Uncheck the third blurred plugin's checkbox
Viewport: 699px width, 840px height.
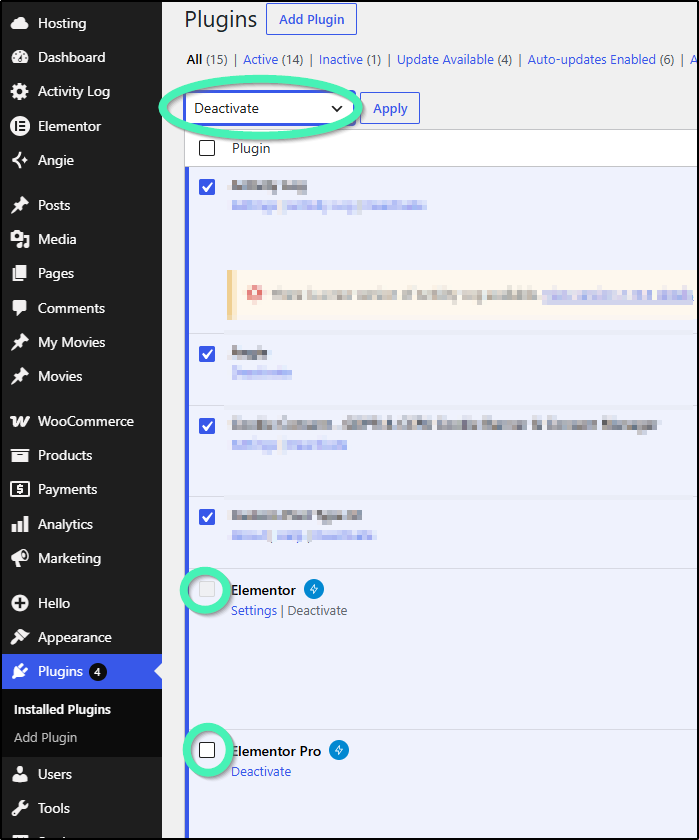pyautogui.click(x=207, y=426)
